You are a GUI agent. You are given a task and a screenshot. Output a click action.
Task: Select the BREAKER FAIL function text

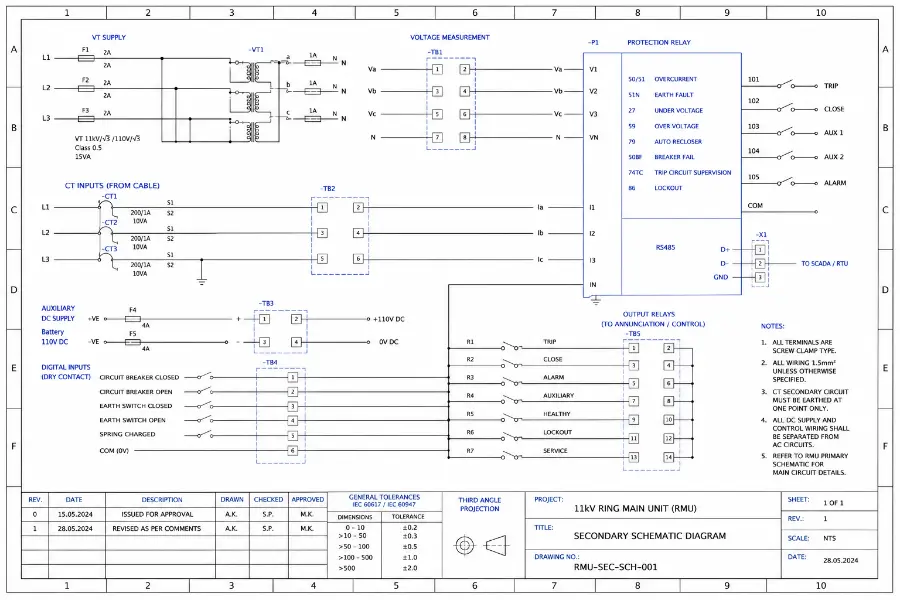(674, 157)
